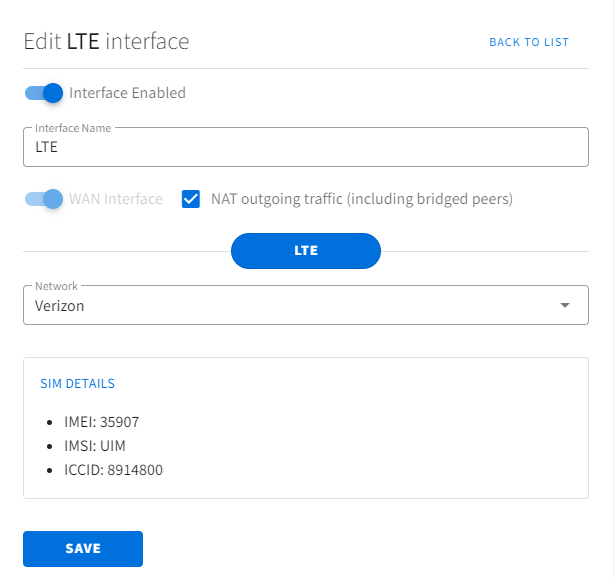The height and width of the screenshot is (577, 614).
Task: Click the IMEI: 35907 entry
Action: (x=101, y=422)
